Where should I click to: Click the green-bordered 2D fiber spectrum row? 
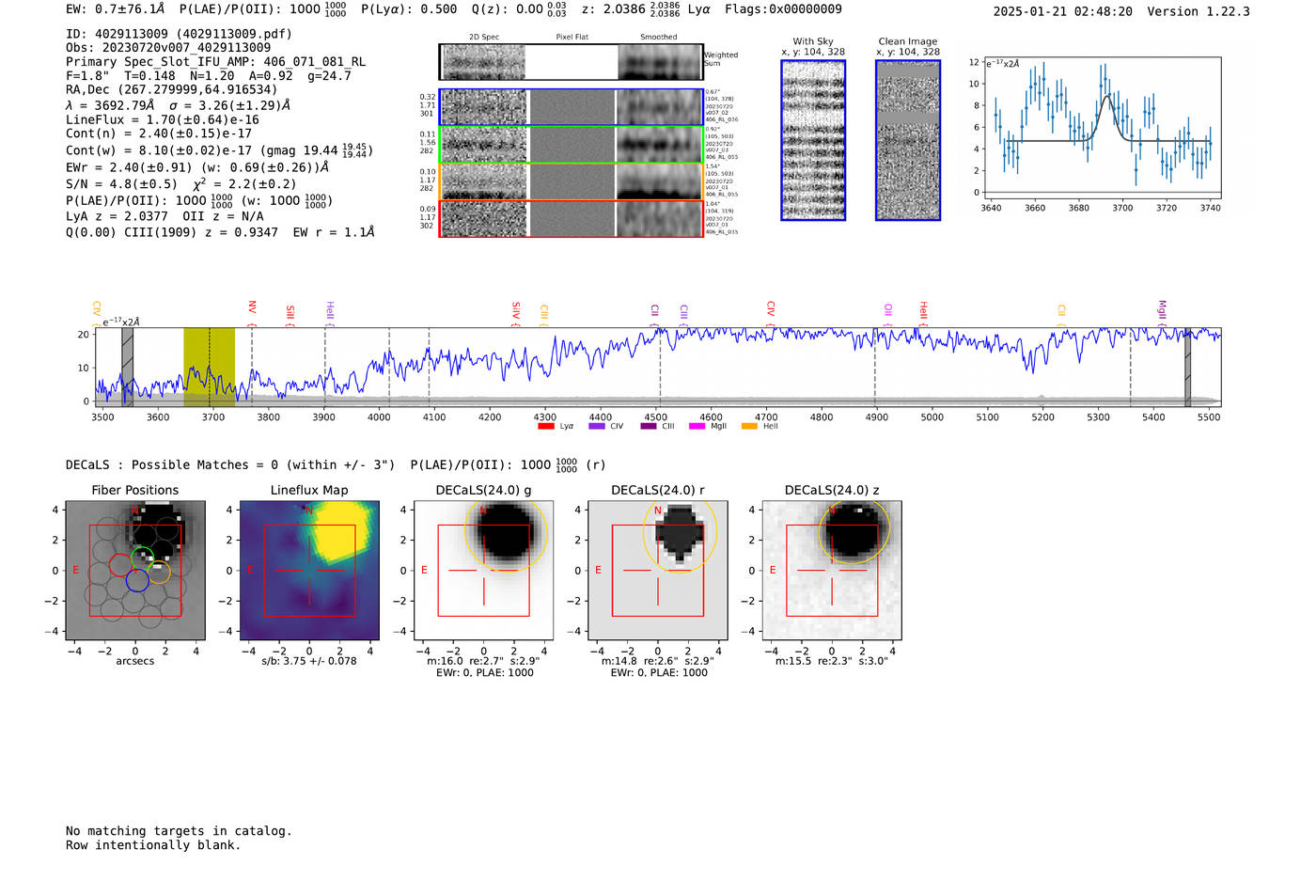point(571,144)
